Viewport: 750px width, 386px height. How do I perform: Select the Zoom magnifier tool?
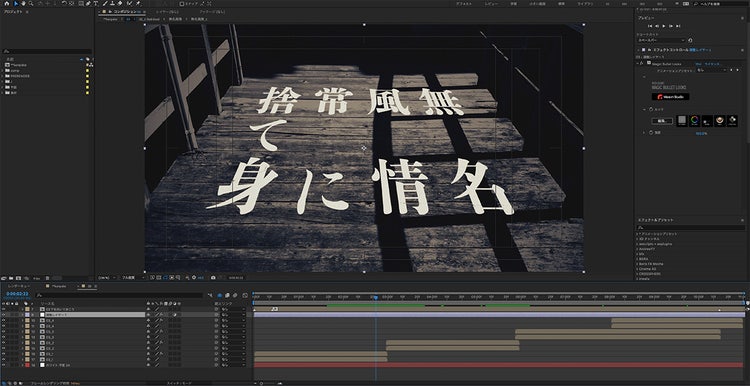[x=30, y=3]
